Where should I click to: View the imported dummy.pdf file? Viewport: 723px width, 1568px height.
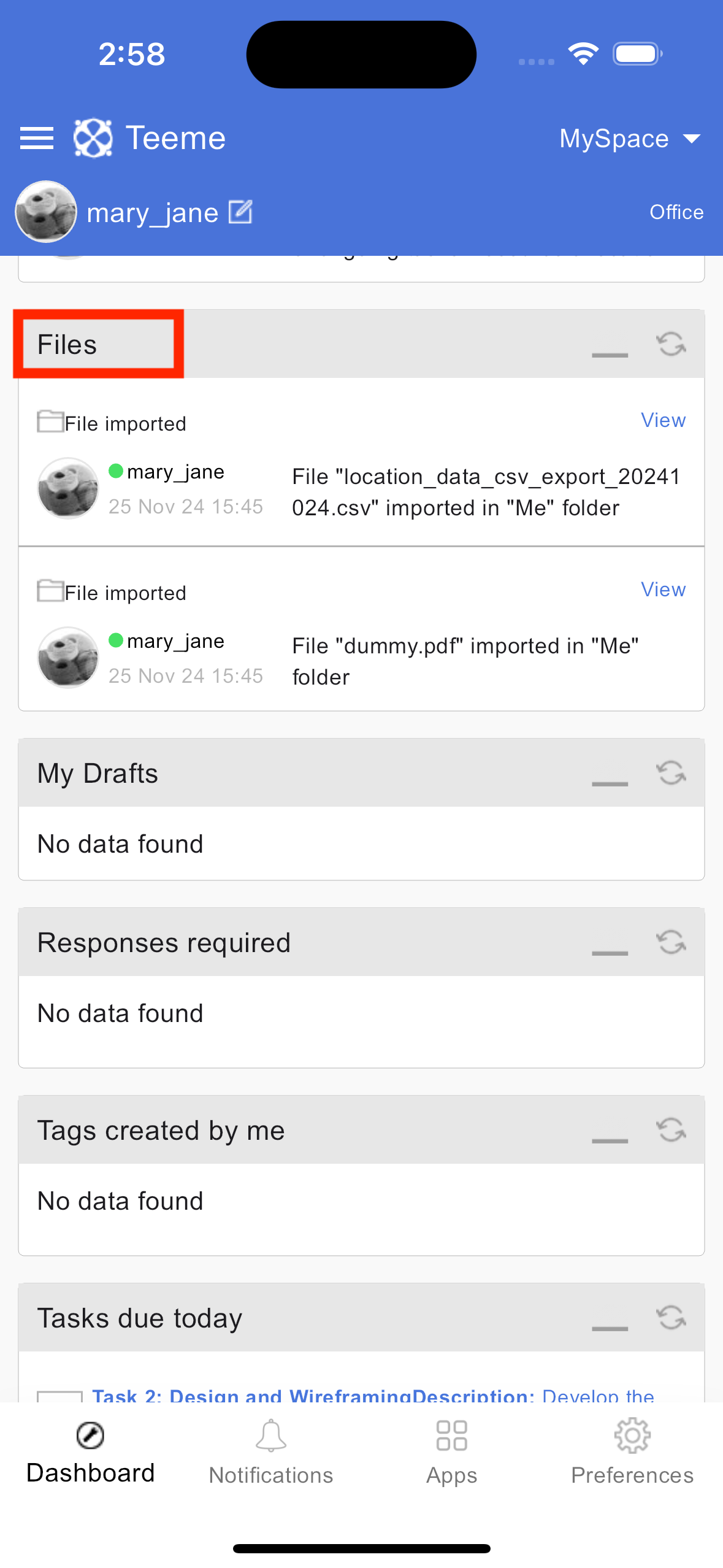[663, 590]
